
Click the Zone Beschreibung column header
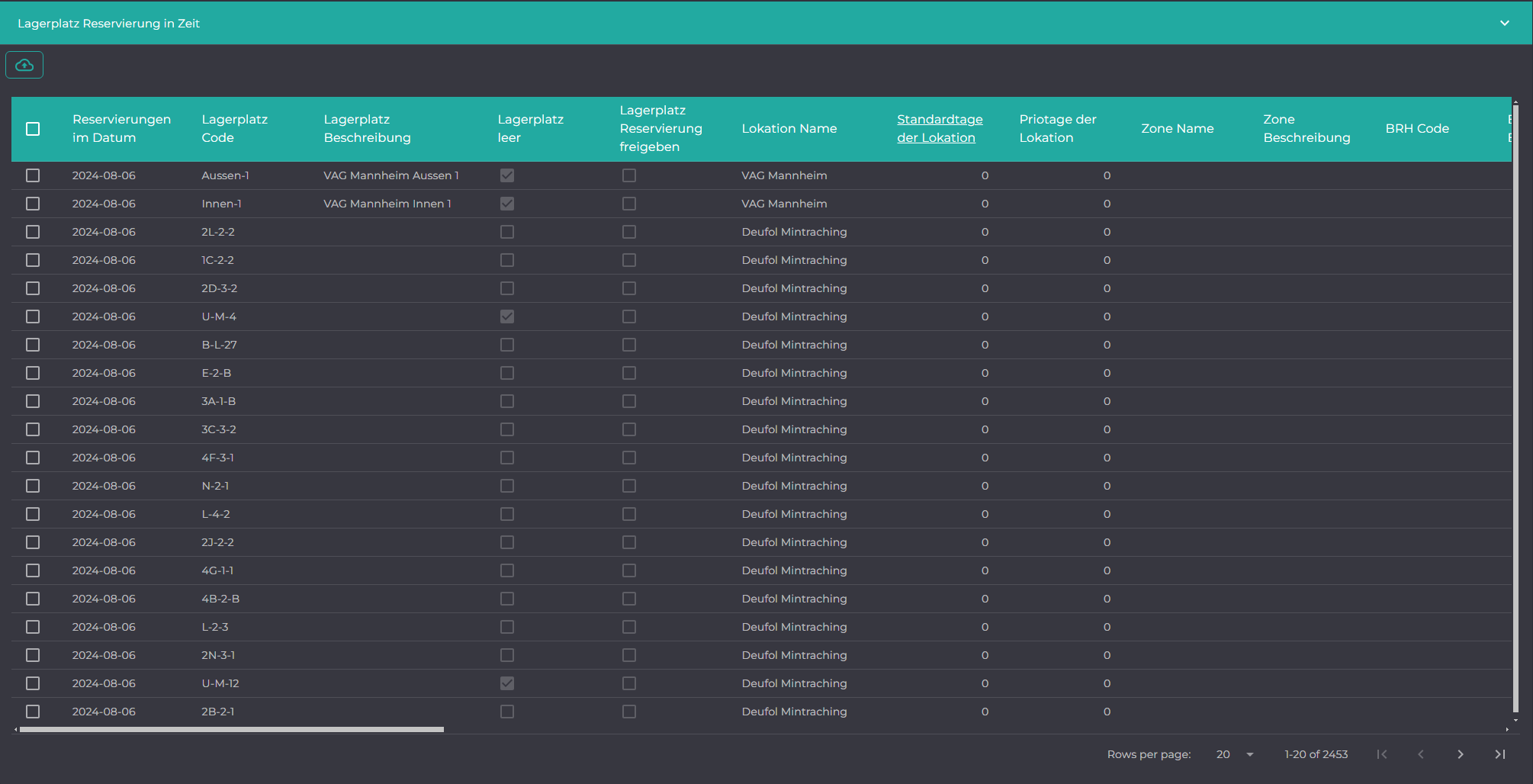tap(1306, 128)
